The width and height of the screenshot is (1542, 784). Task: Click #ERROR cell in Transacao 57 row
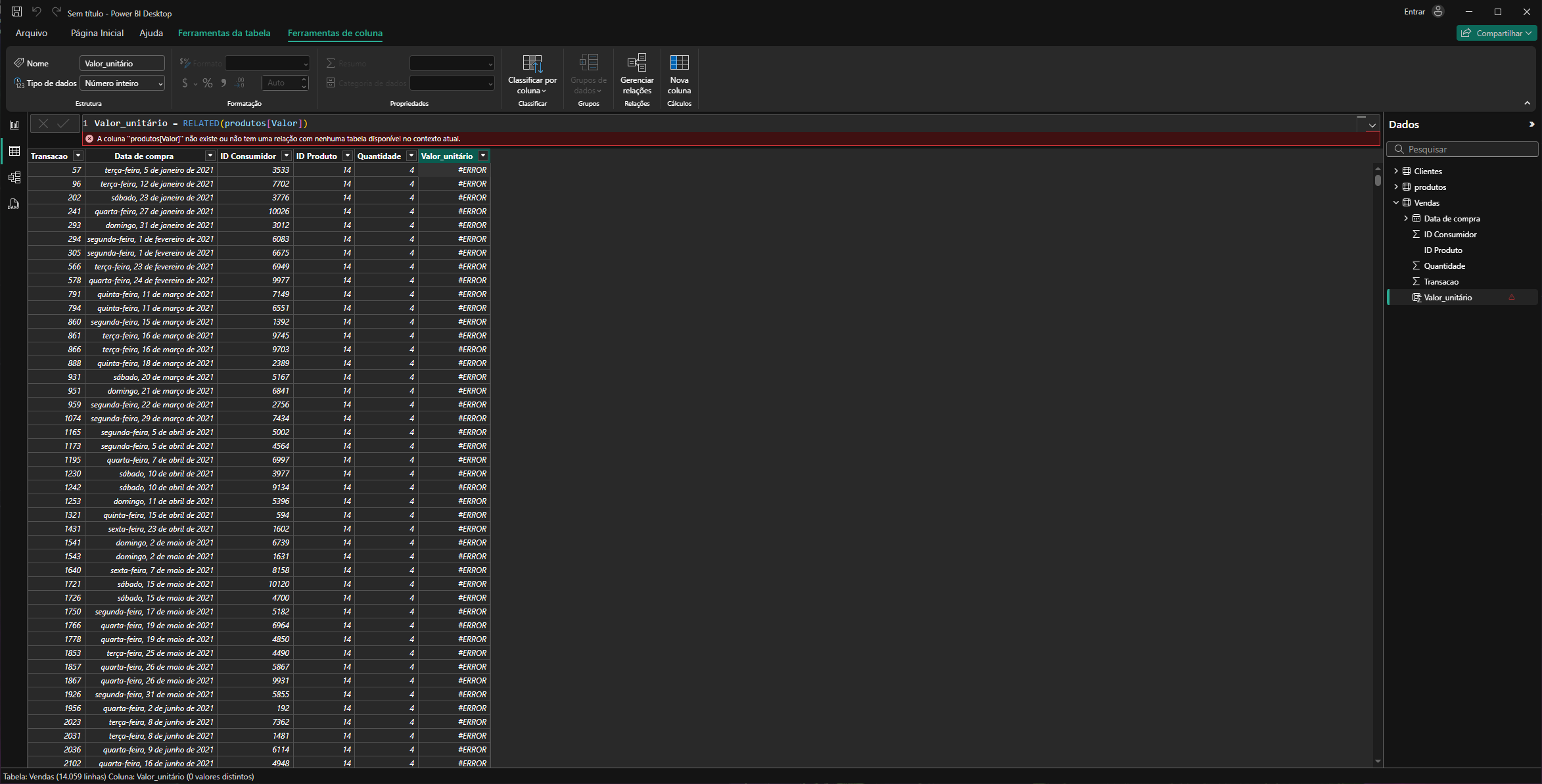click(454, 170)
